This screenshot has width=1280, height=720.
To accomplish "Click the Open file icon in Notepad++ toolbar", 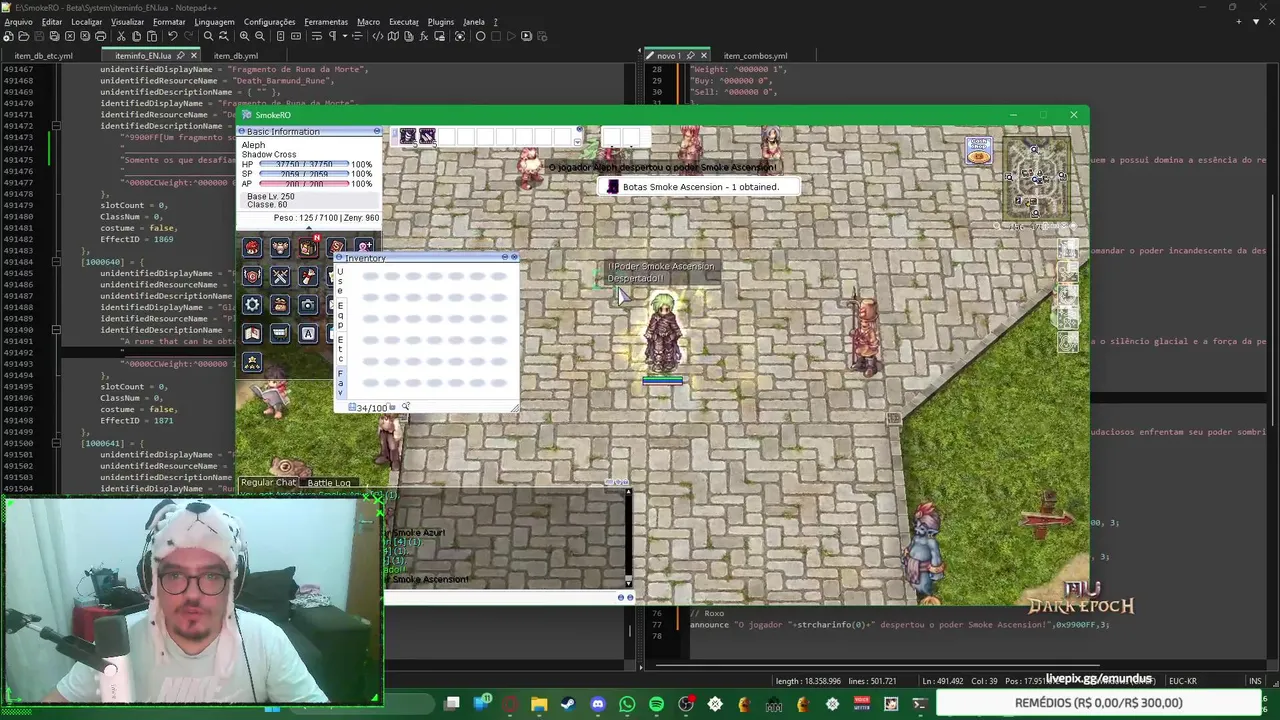I will pyautogui.click(x=23, y=36).
